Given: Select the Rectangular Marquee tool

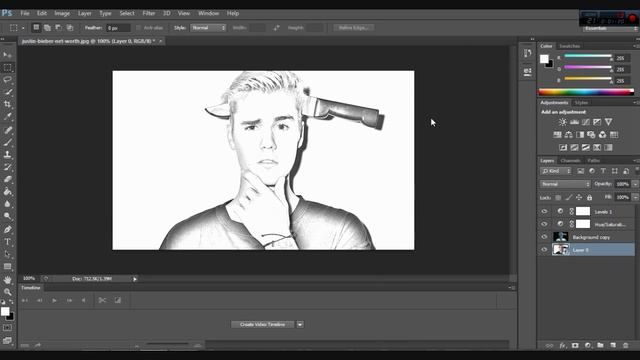Looking at the screenshot, I should pyautogui.click(x=7, y=67).
